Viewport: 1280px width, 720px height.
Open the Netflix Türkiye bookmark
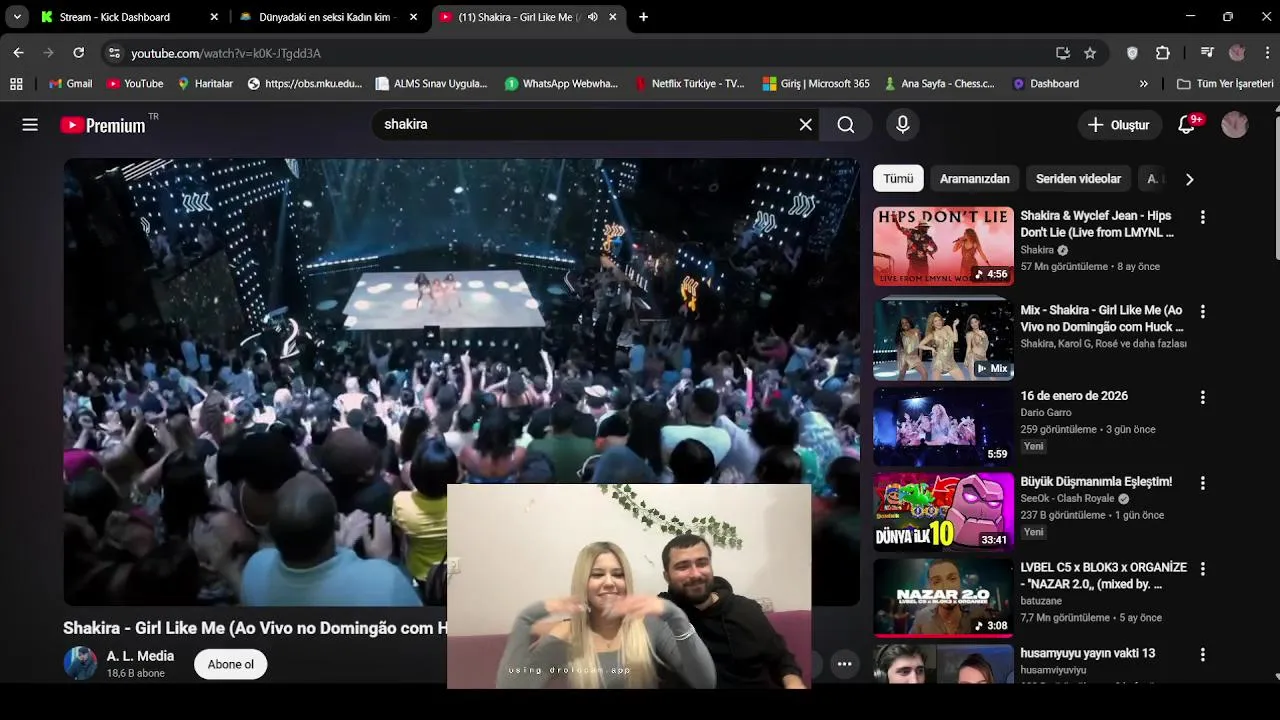click(x=690, y=84)
